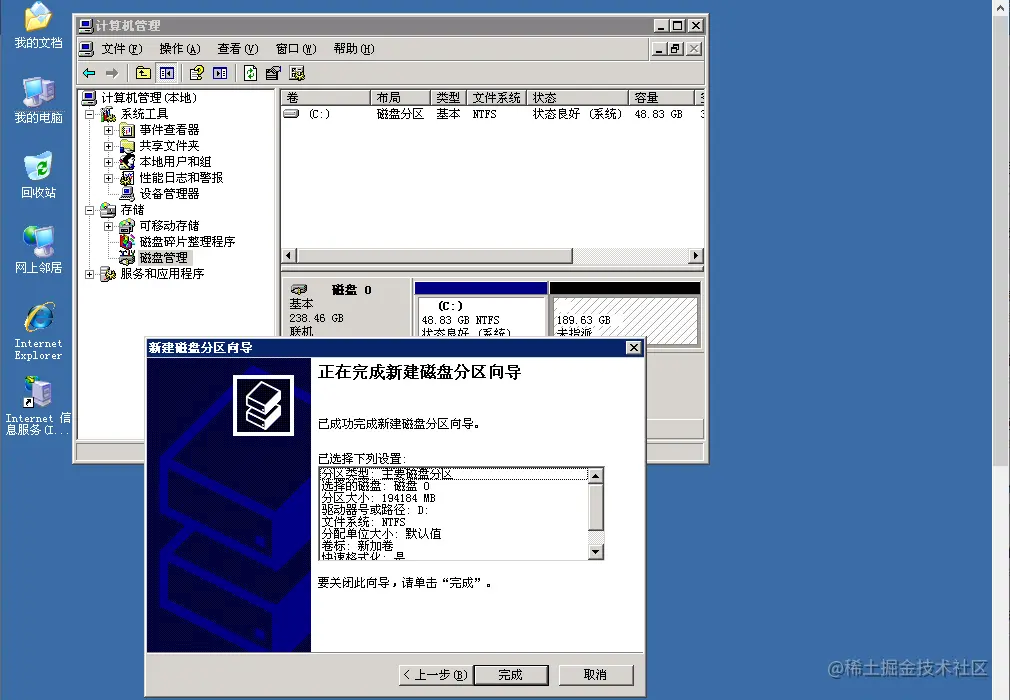Expand the 事件查看器 tree node
The width and height of the screenshot is (1010, 700).
point(108,131)
